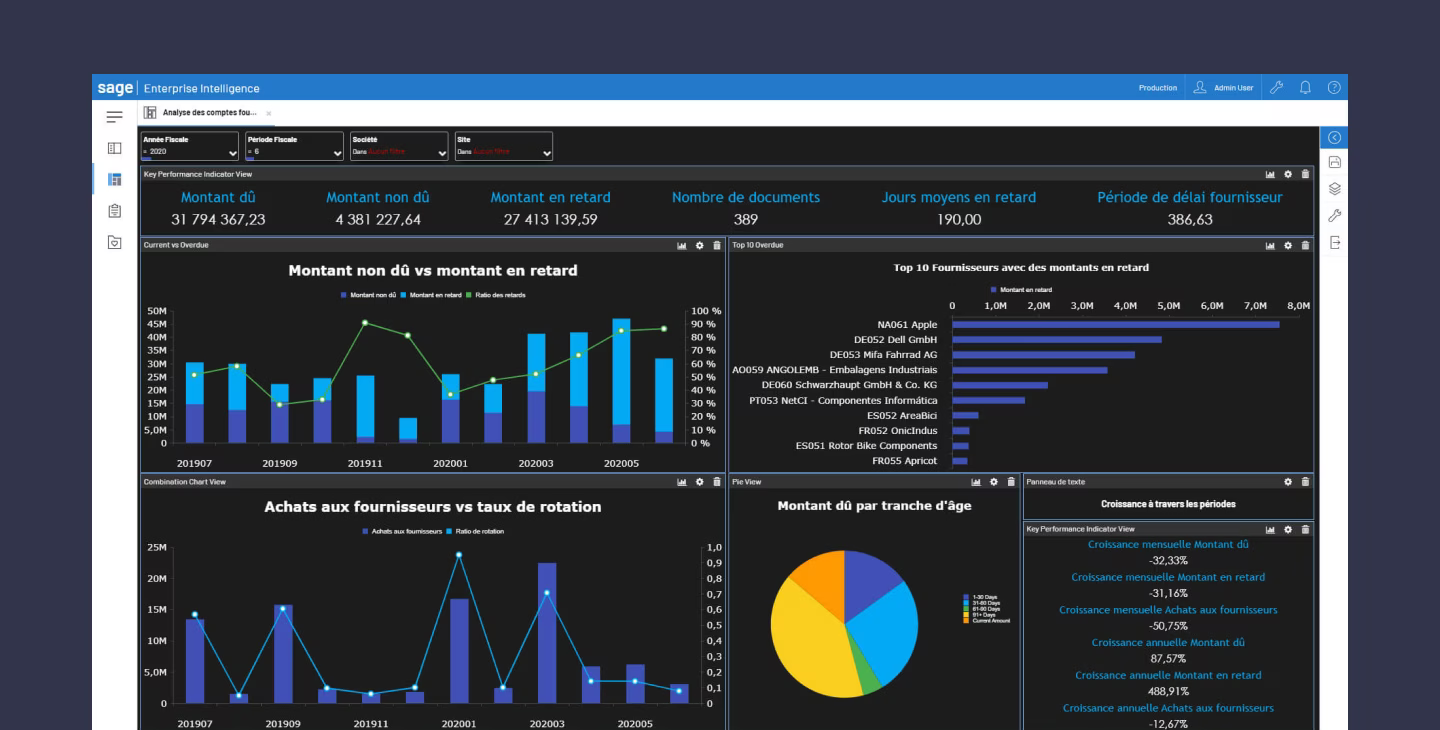The width and height of the screenshot is (1440, 730).
Task: Open the hamburger navigation menu
Action: pyautogui.click(x=114, y=117)
